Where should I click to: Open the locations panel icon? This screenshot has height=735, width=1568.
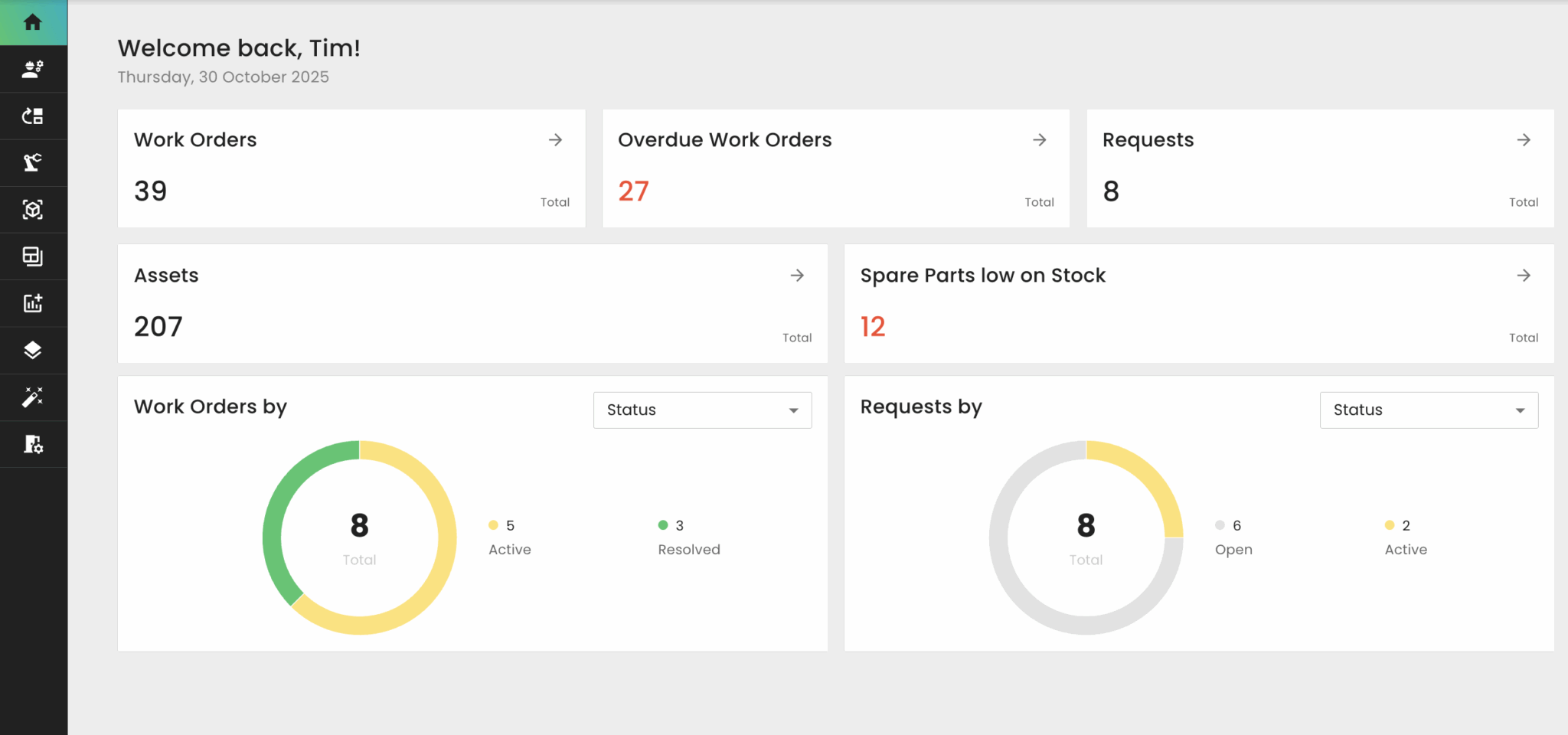click(34, 256)
